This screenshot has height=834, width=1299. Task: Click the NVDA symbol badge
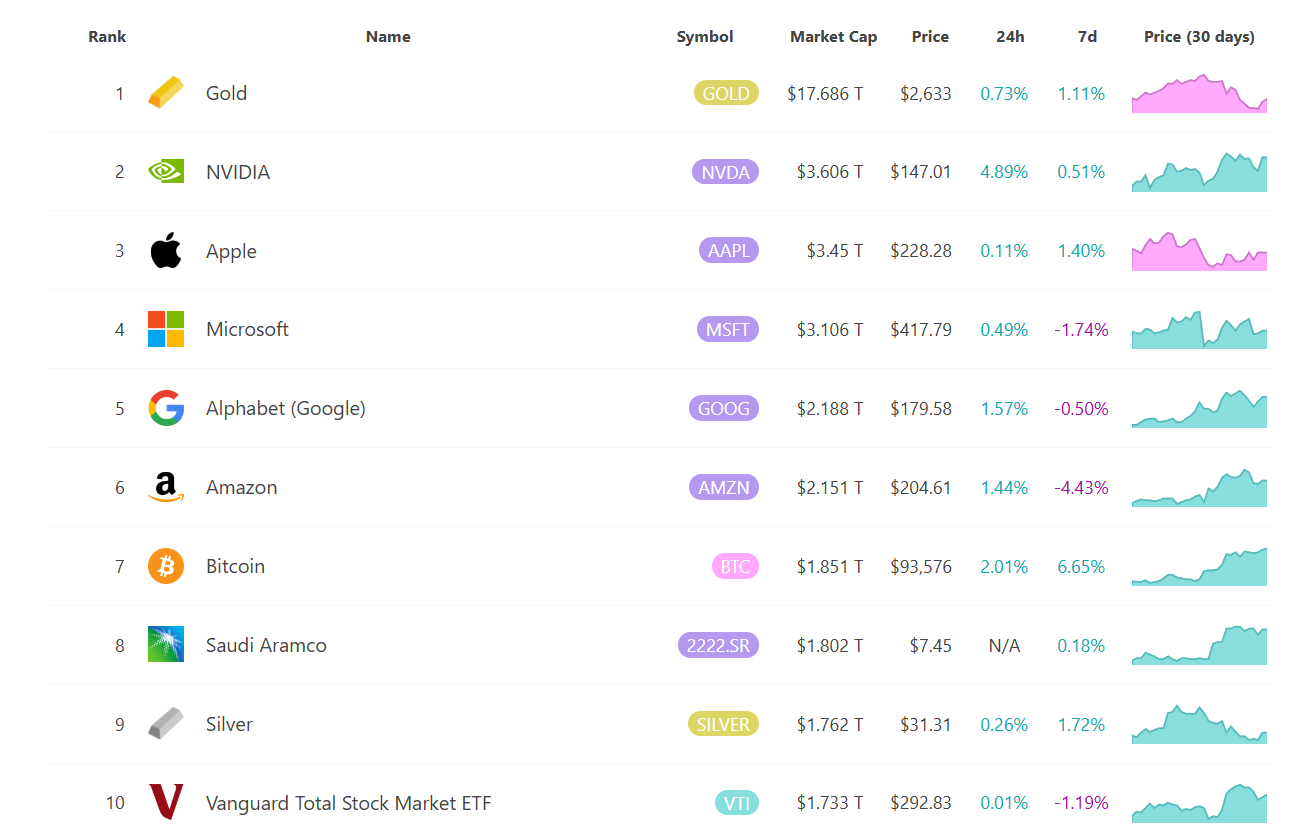click(x=725, y=172)
